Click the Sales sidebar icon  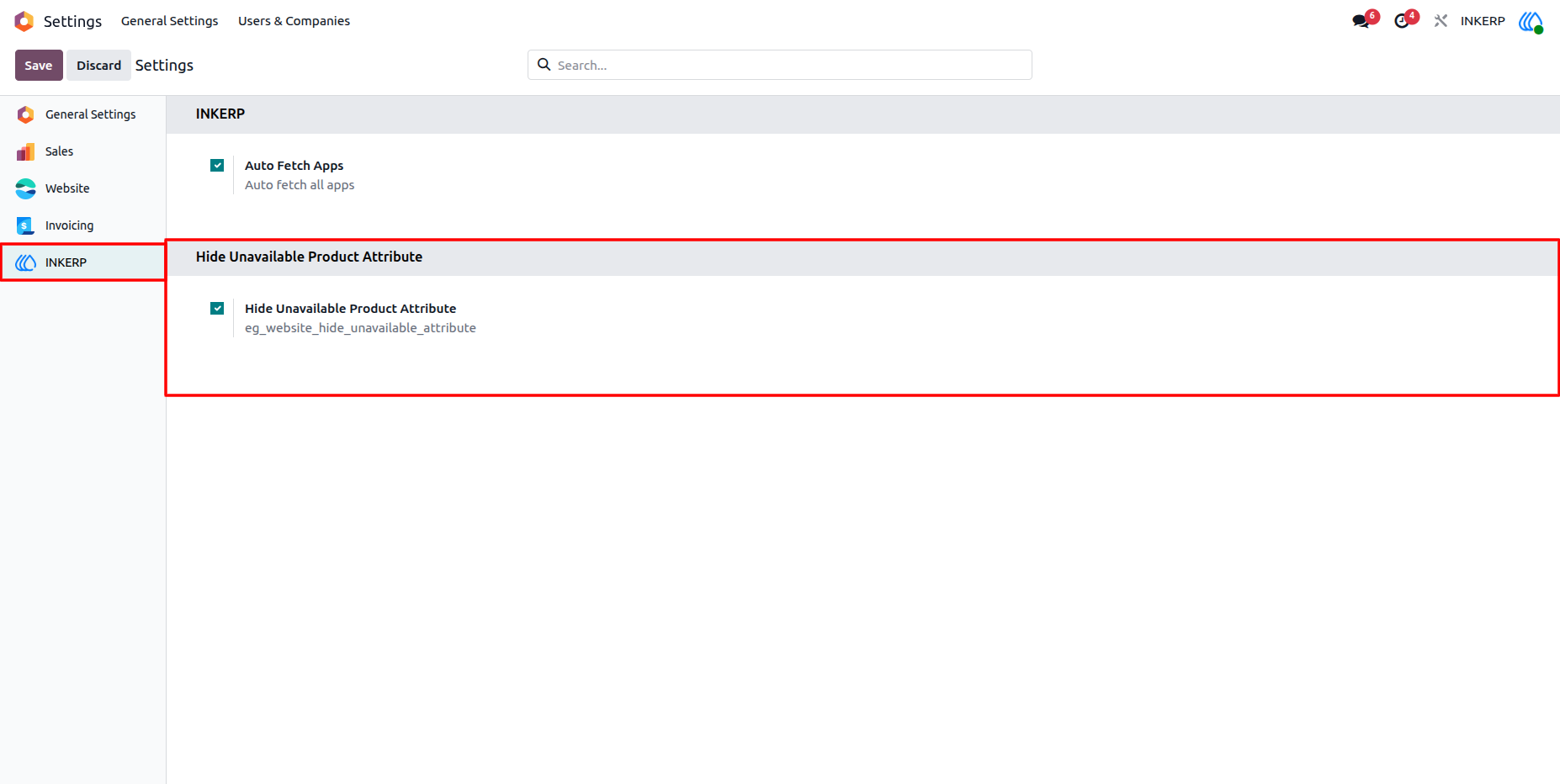26,151
